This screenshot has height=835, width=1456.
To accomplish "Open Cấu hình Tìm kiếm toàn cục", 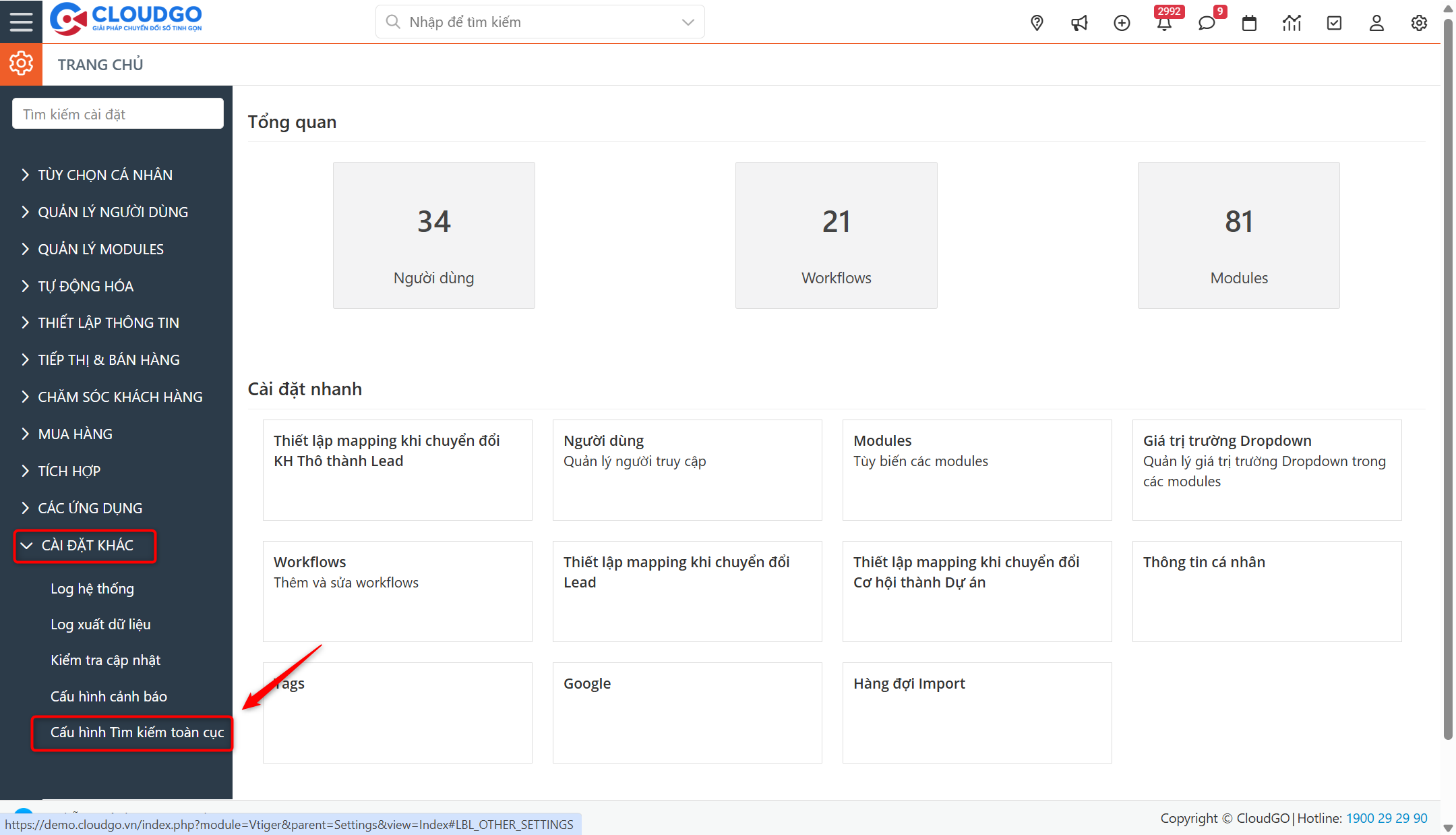I will [136, 732].
